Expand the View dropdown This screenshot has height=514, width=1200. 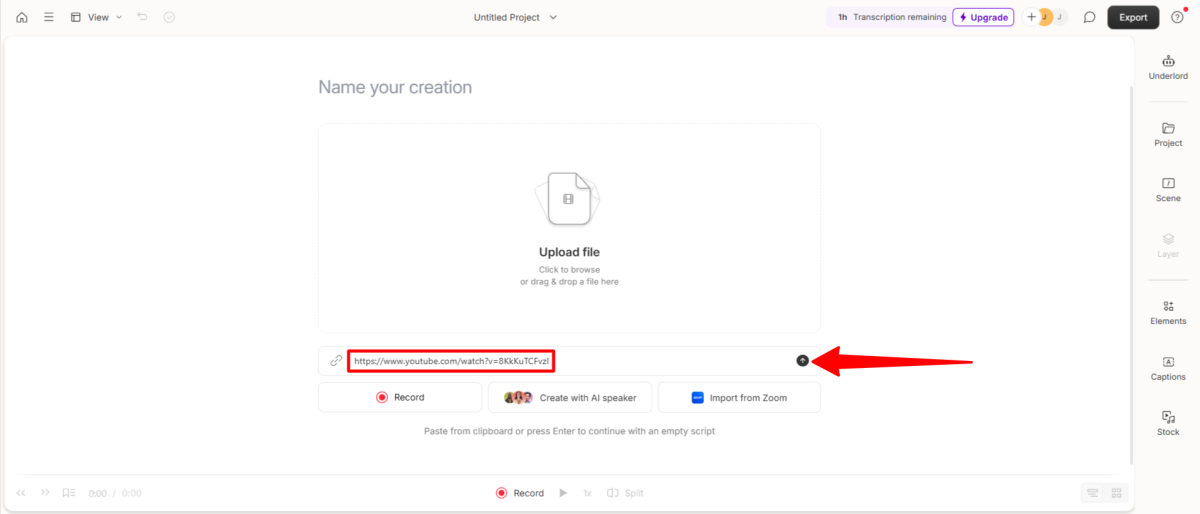pyautogui.click(x=97, y=17)
